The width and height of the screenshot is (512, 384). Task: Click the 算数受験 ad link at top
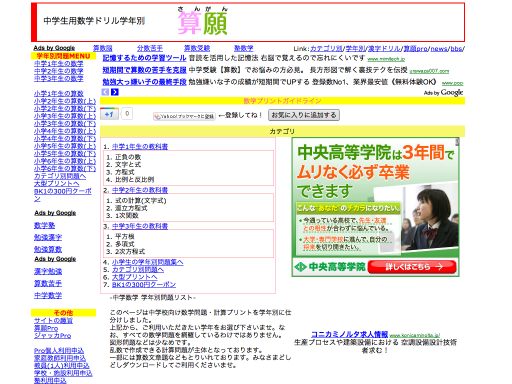click(x=197, y=48)
